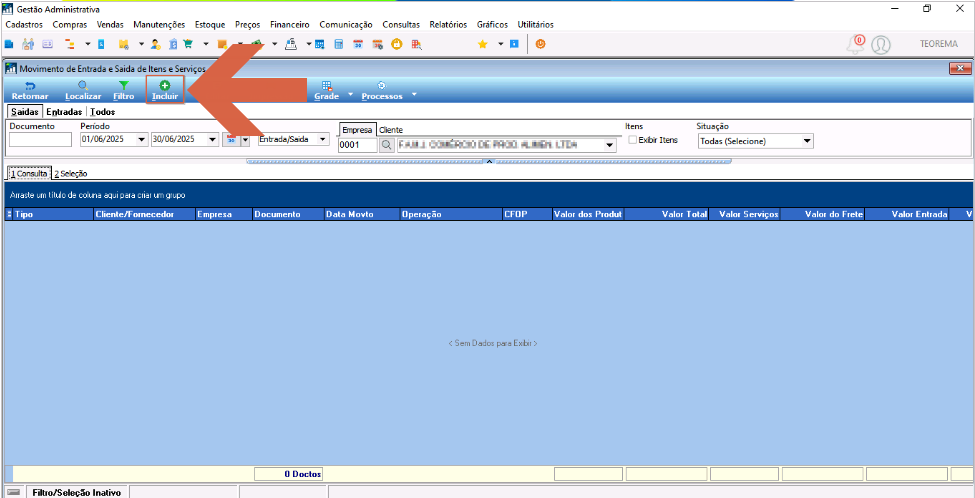Open the Processos gear icon

(x=381, y=91)
